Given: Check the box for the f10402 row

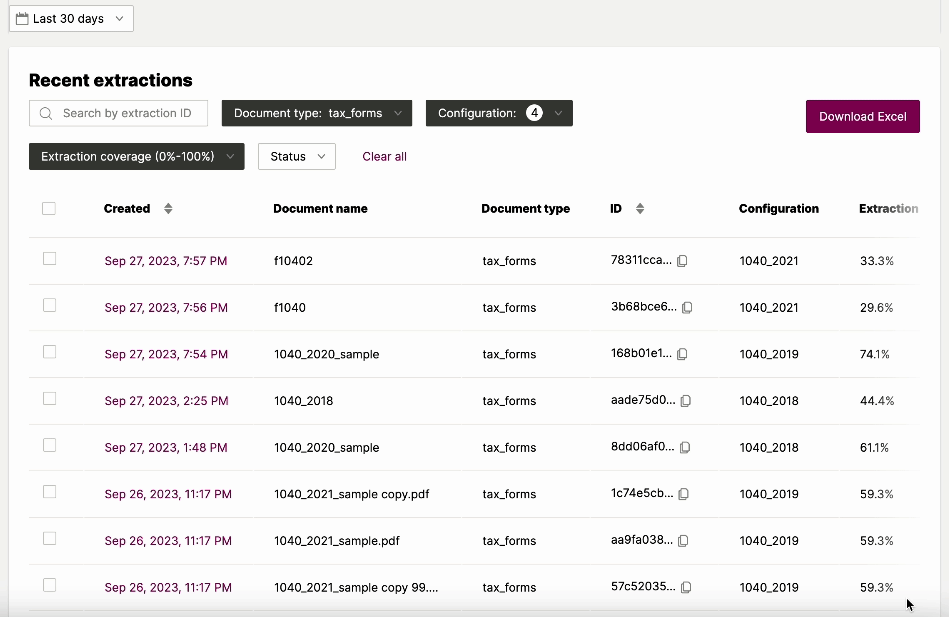Looking at the screenshot, I should 50,259.
